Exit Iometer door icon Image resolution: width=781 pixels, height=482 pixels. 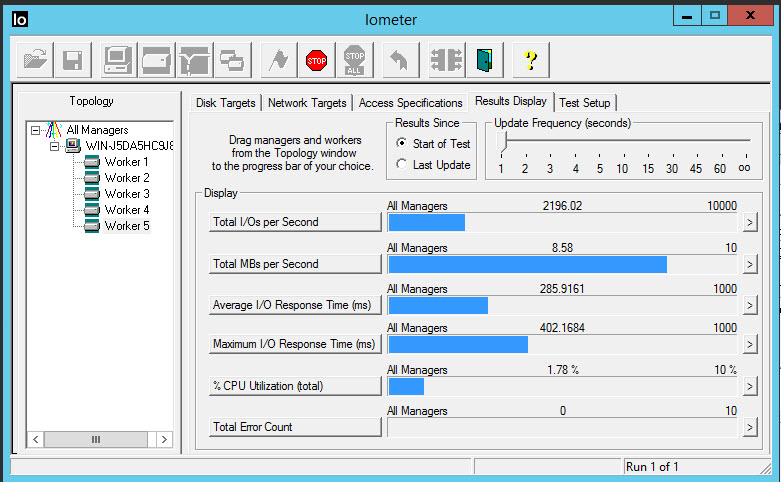point(485,60)
